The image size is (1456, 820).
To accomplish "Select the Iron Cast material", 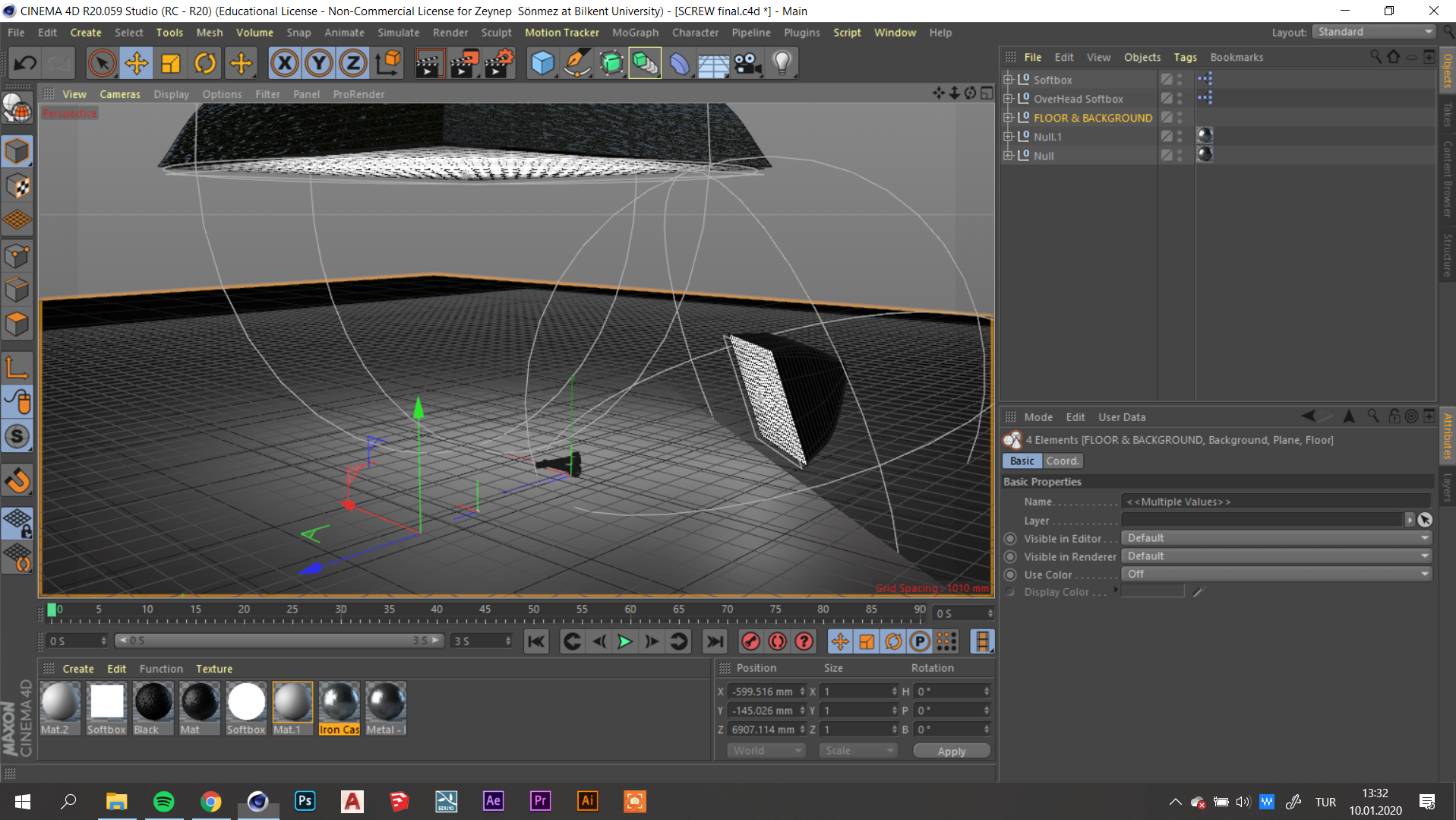I will (339, 708).
